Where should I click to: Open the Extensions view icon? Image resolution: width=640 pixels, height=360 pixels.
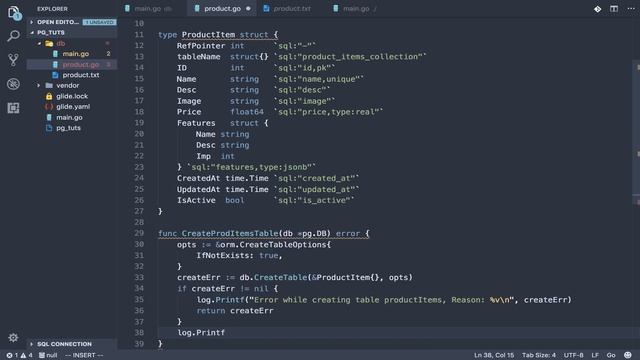tap(13, 108)
